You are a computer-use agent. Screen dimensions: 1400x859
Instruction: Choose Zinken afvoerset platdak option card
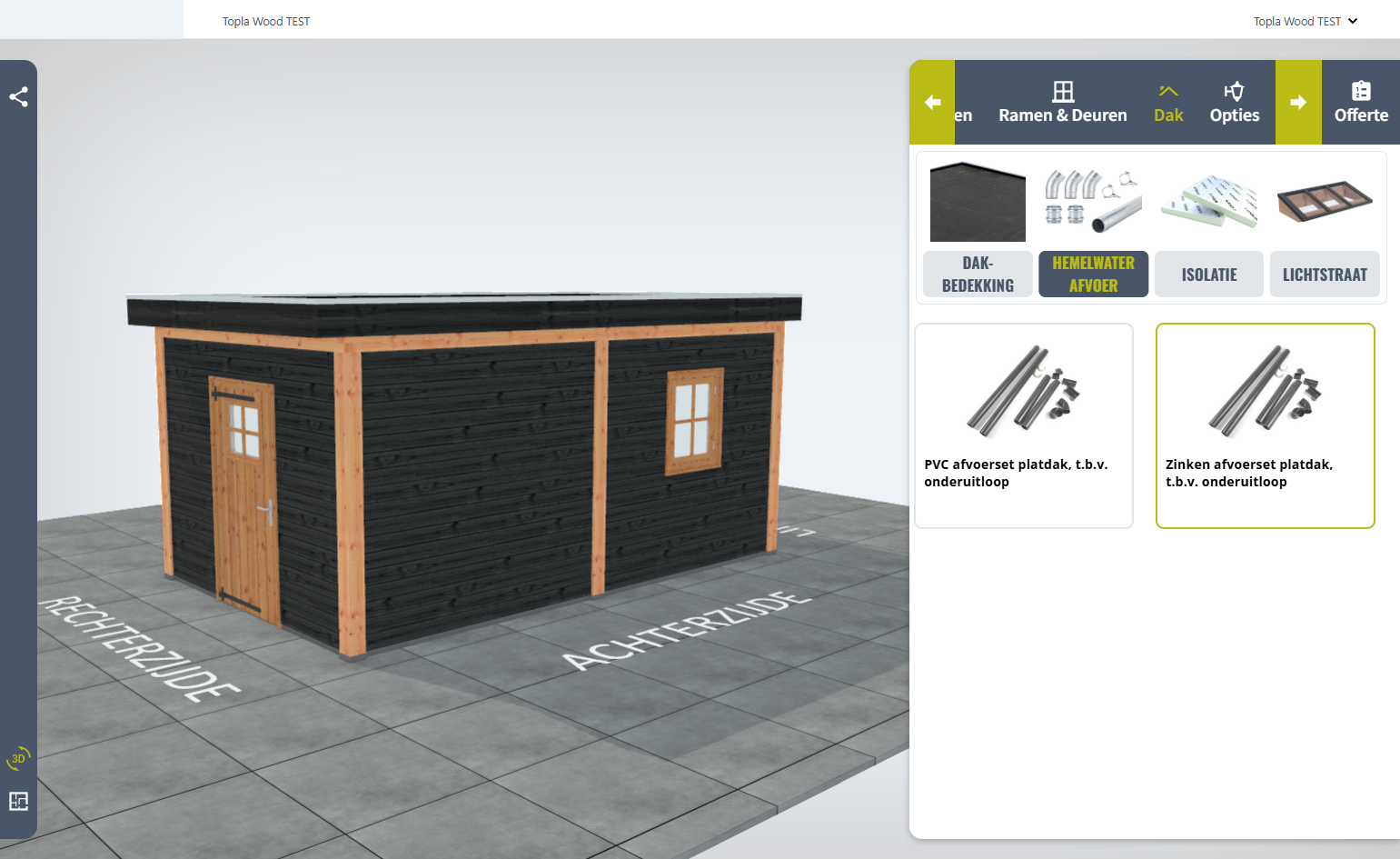click(x=1266, y=425)
